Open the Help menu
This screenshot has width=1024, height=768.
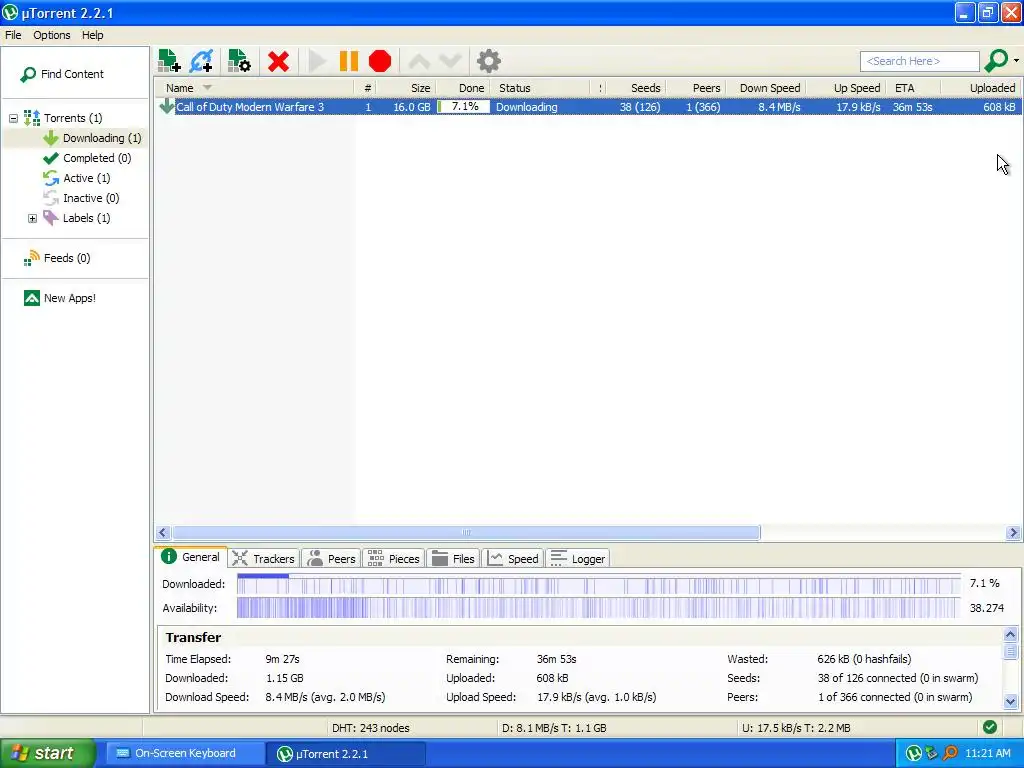coord(92,35)
